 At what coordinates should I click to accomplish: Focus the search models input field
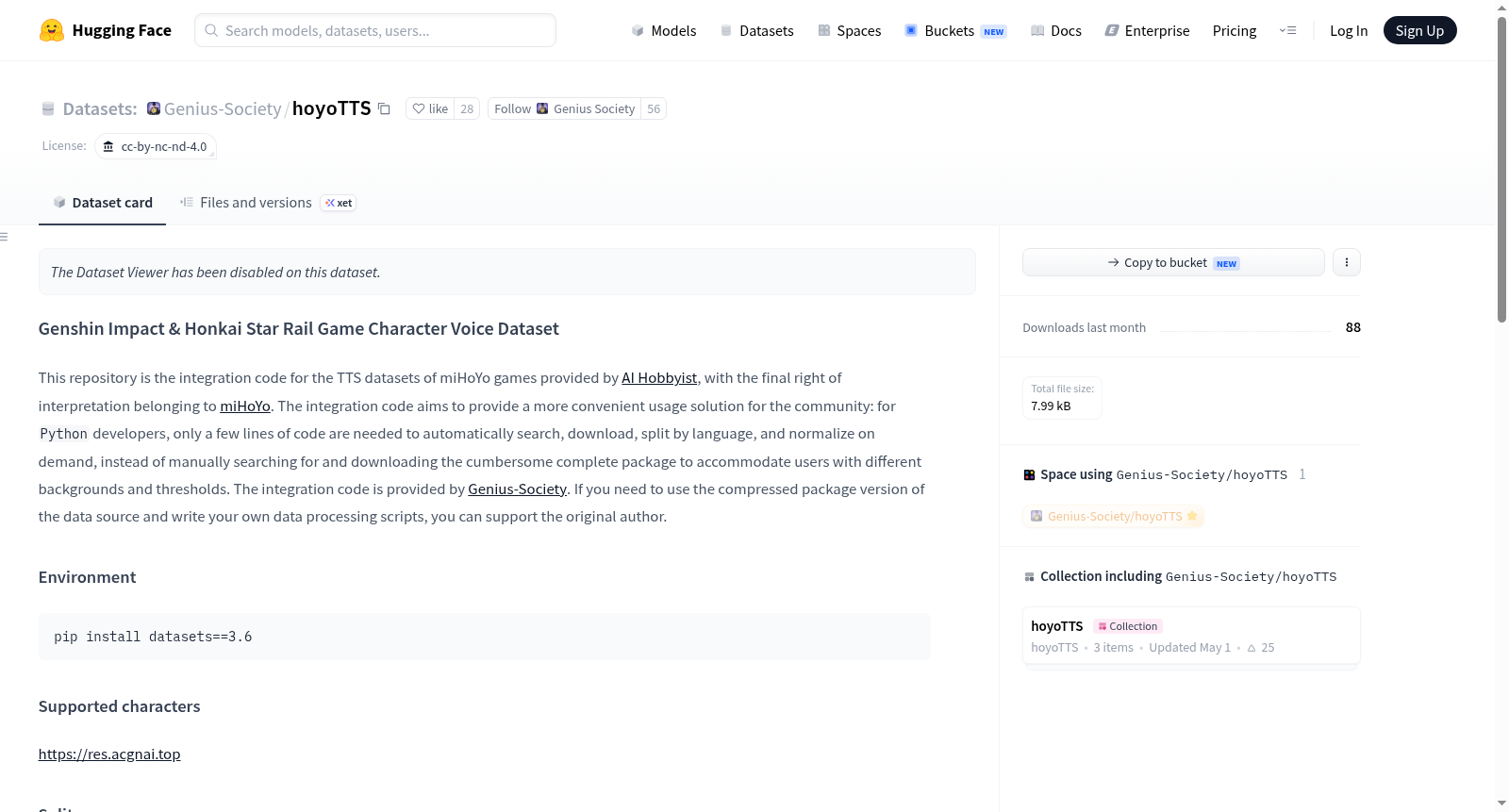point(375,30)
